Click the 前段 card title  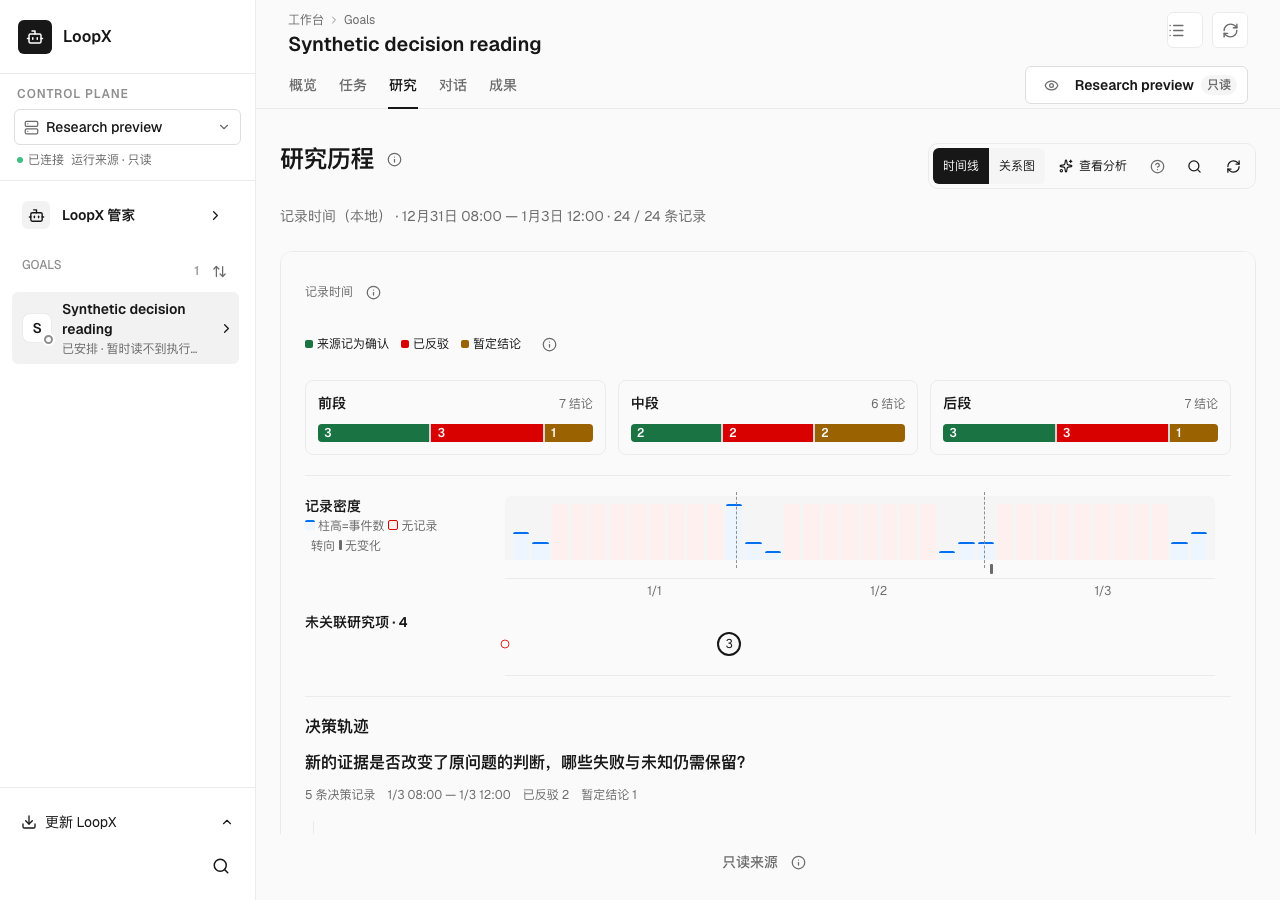click(x=332, y=403)
